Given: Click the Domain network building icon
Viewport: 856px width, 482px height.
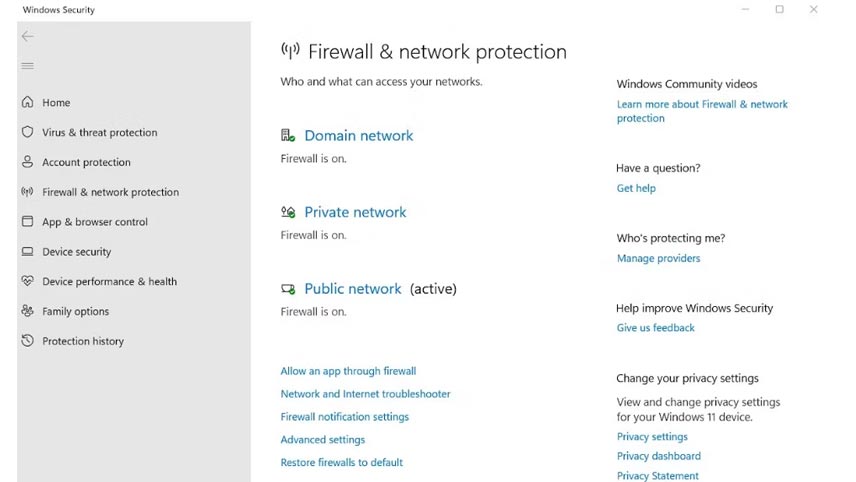Looking at the screenshot, I should click(288, 135).
